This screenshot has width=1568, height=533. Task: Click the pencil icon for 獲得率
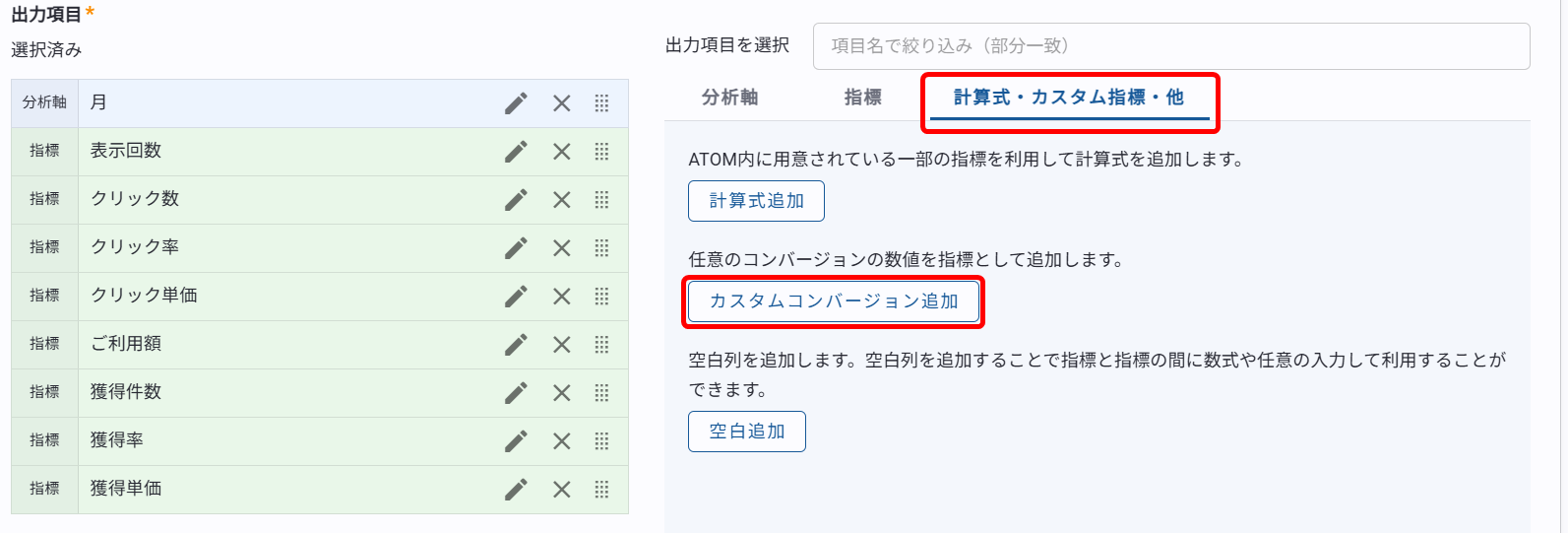516,441
